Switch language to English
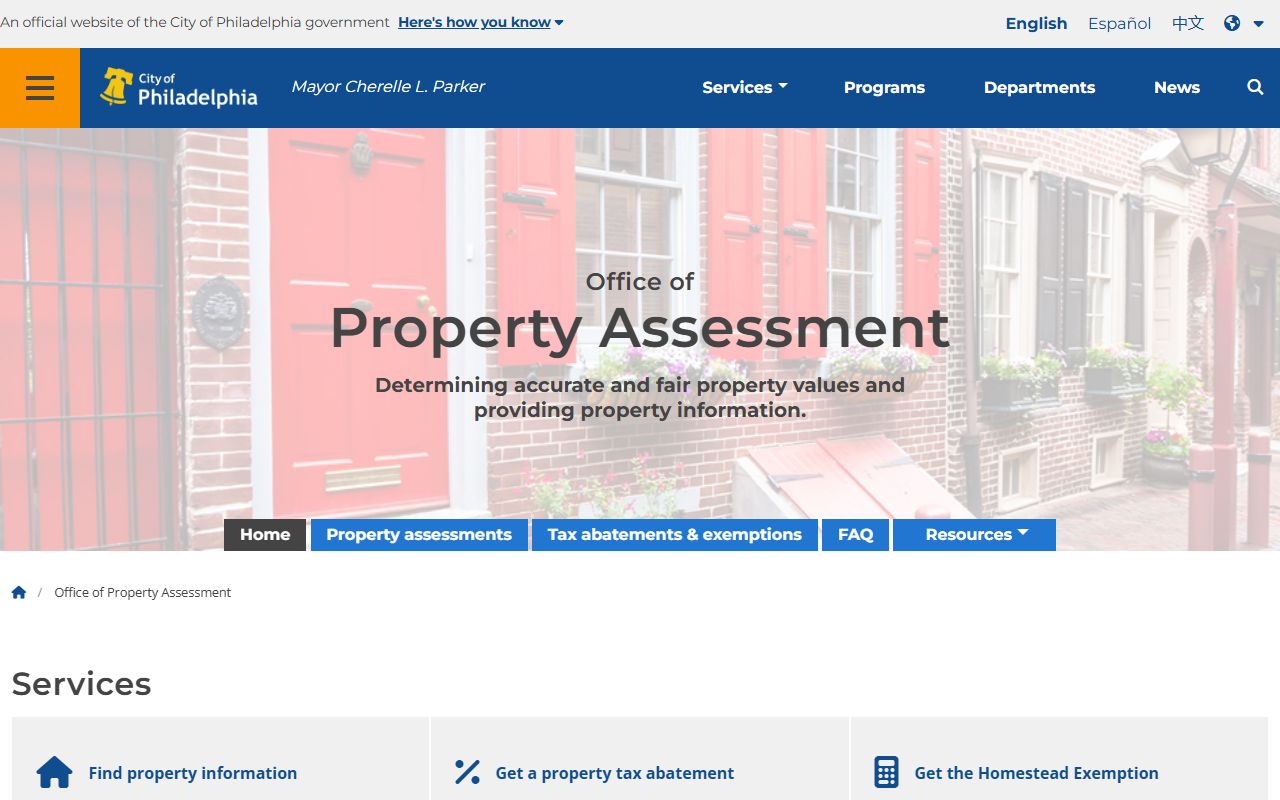Screen dimensions: 1280x800 (1036, 23)
